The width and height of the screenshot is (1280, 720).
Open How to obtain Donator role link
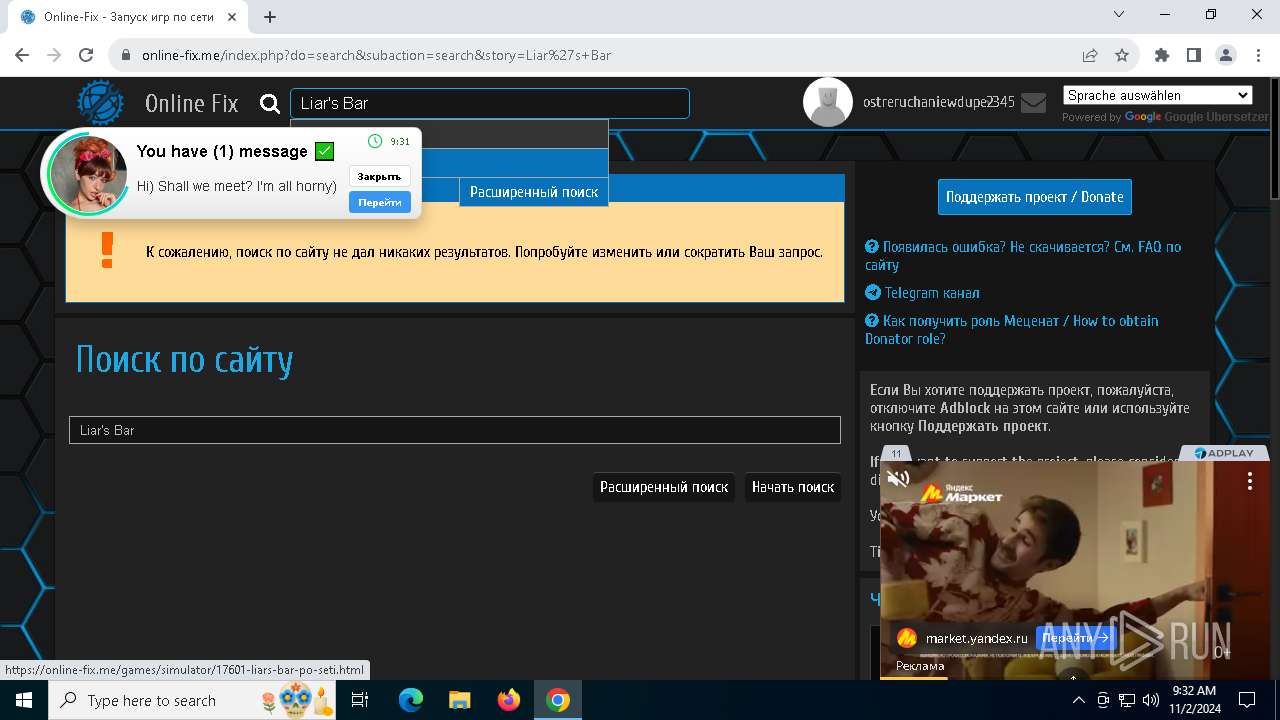coord(1012,330)
